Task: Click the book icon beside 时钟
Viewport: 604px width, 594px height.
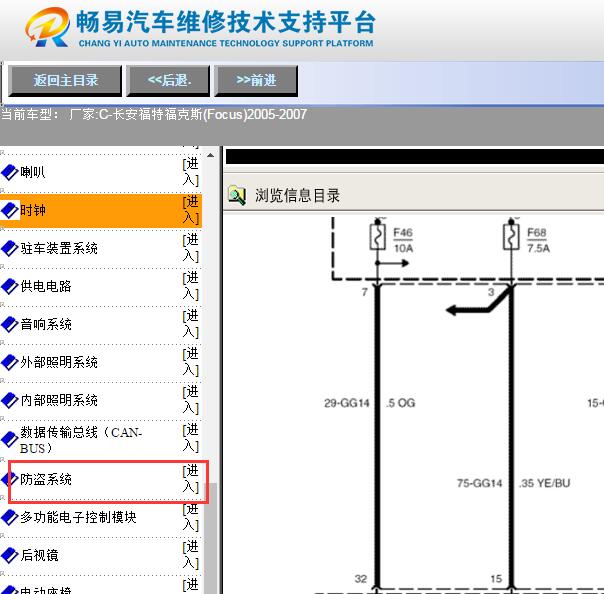Action: (10, 210)
